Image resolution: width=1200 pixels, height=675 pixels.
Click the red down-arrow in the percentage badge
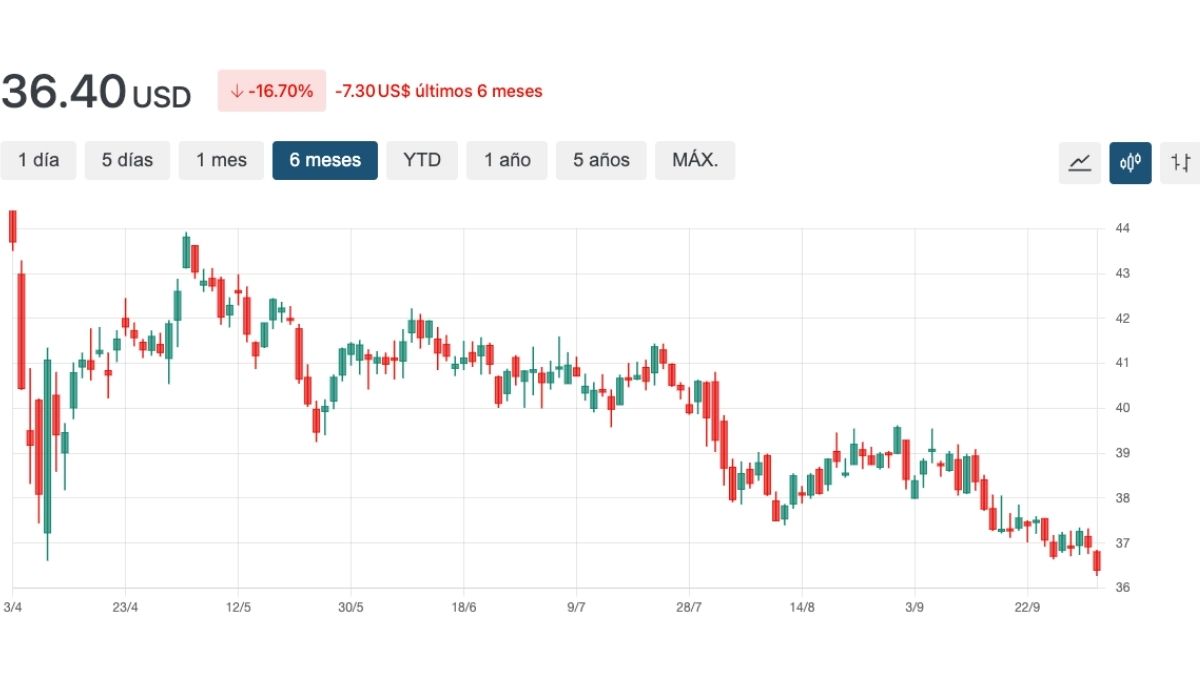[x=237, y=91]
